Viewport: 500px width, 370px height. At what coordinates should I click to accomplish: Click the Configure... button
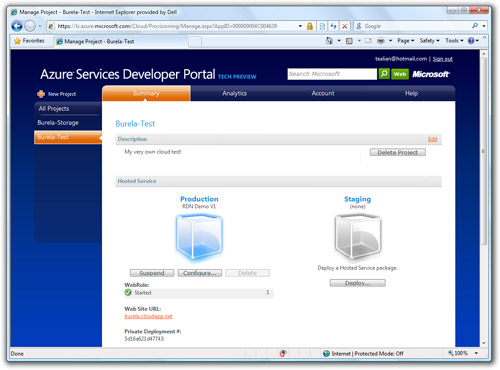200,273
